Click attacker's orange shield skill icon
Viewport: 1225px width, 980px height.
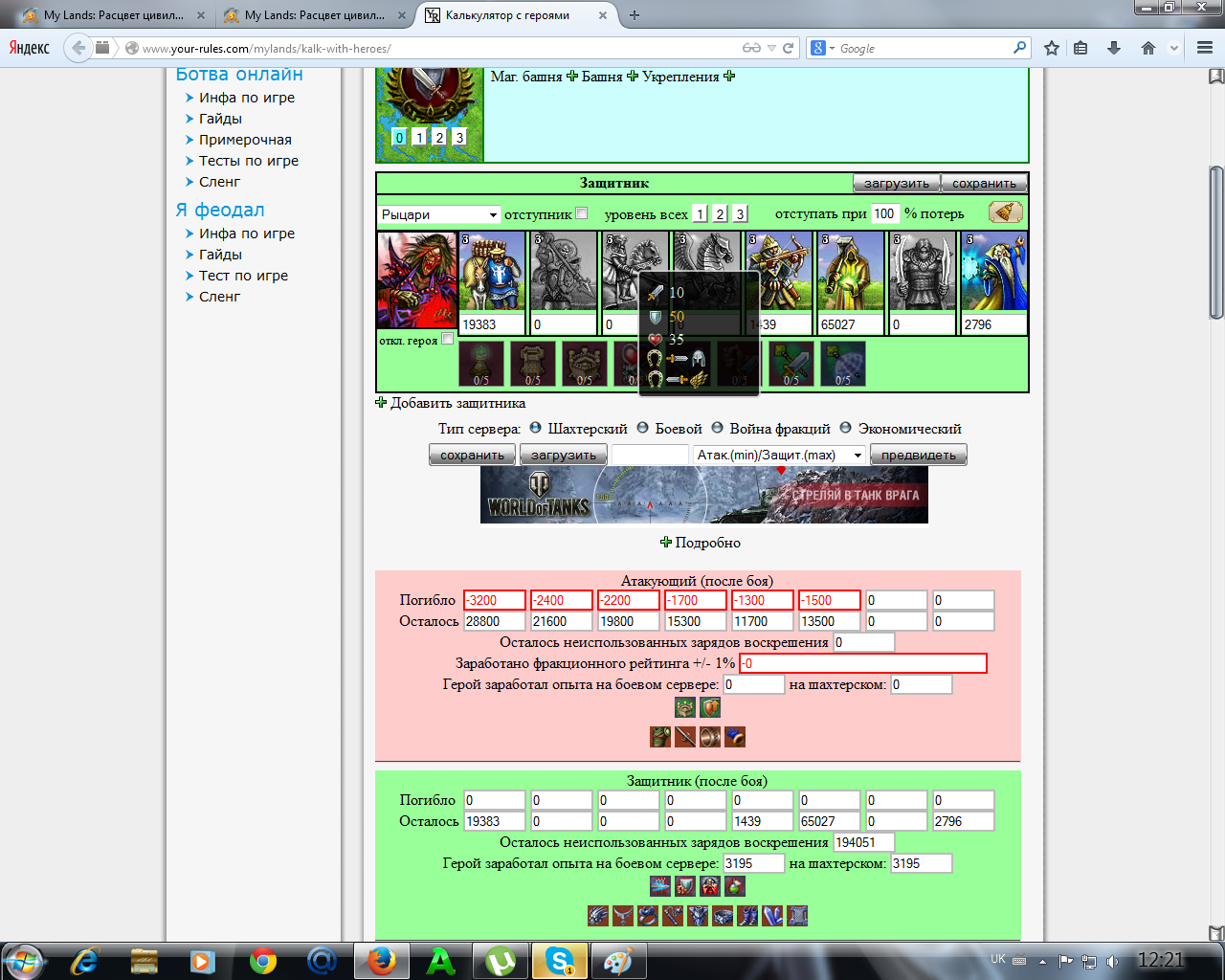pyautogui.click(x=710, y=707)
